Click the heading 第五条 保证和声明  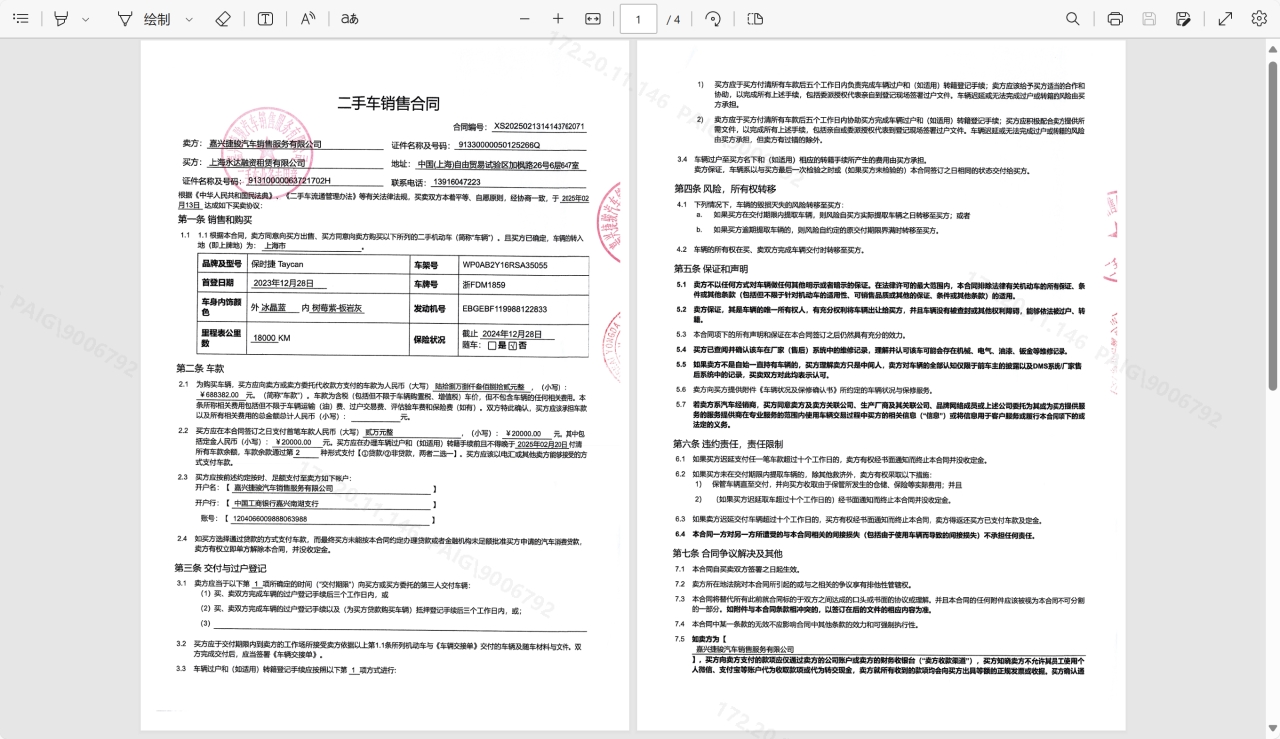tap(711, 268)
